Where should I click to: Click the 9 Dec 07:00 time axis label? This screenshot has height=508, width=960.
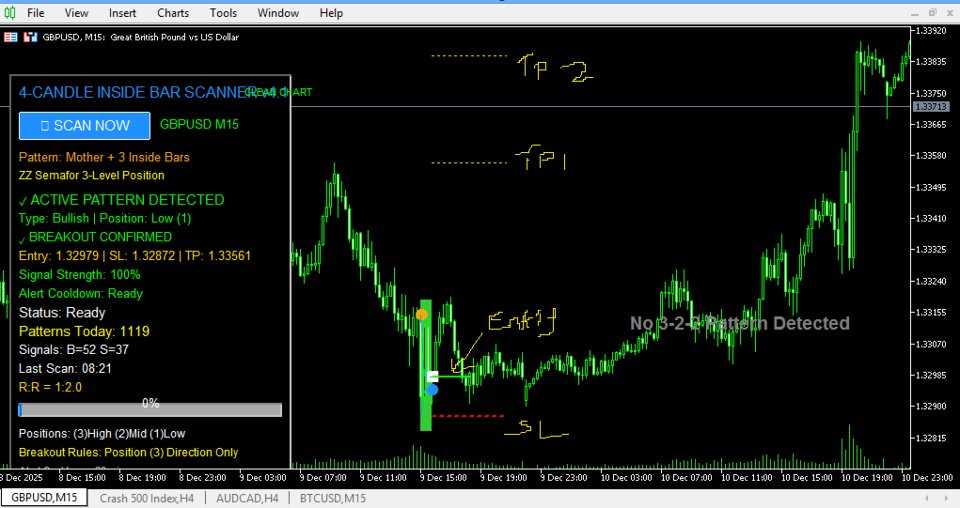323,477
